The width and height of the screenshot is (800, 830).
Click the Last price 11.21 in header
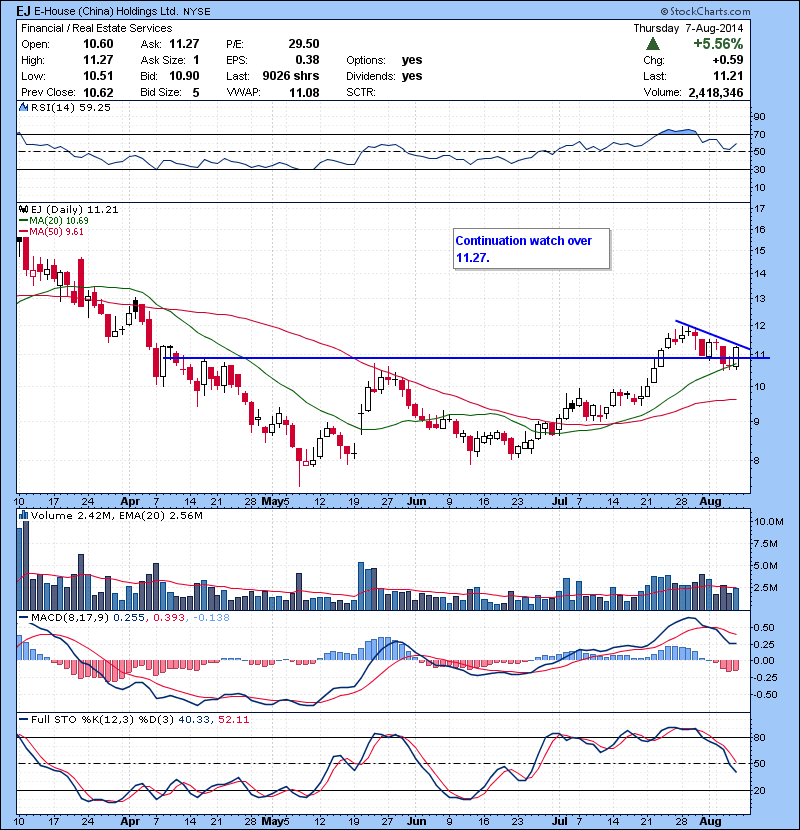(x=728, y=76)
